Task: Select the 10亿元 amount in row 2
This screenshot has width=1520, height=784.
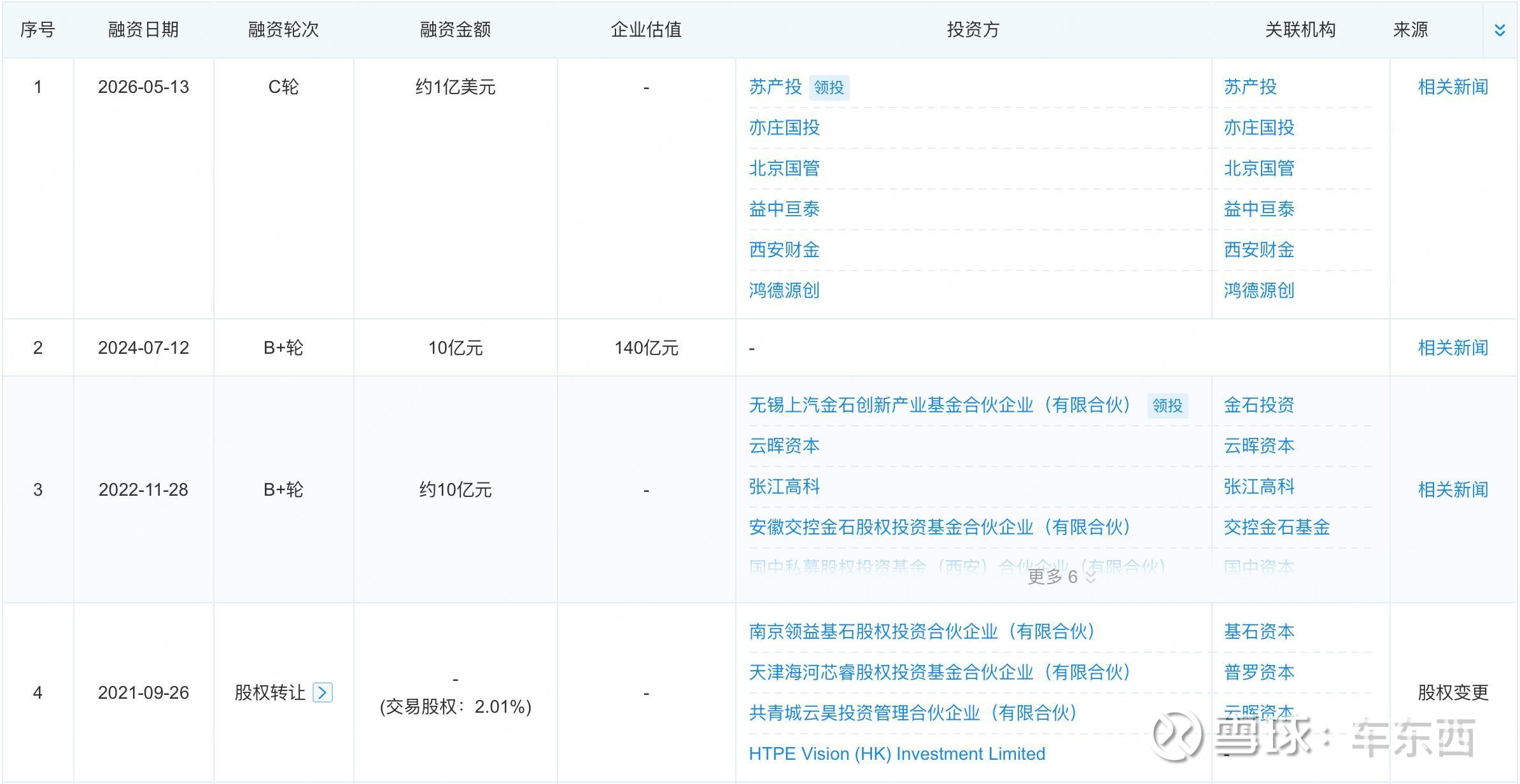Action: pyautogui.click(x=455, y=348)
